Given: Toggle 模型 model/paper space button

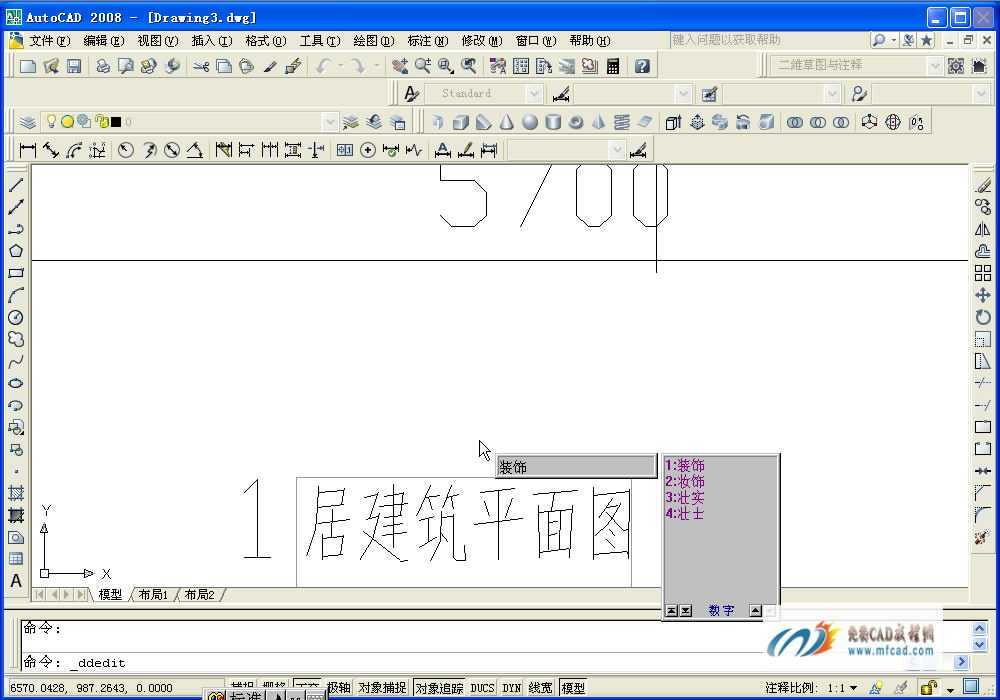Looking at the screenshot, I should [573, 688].
